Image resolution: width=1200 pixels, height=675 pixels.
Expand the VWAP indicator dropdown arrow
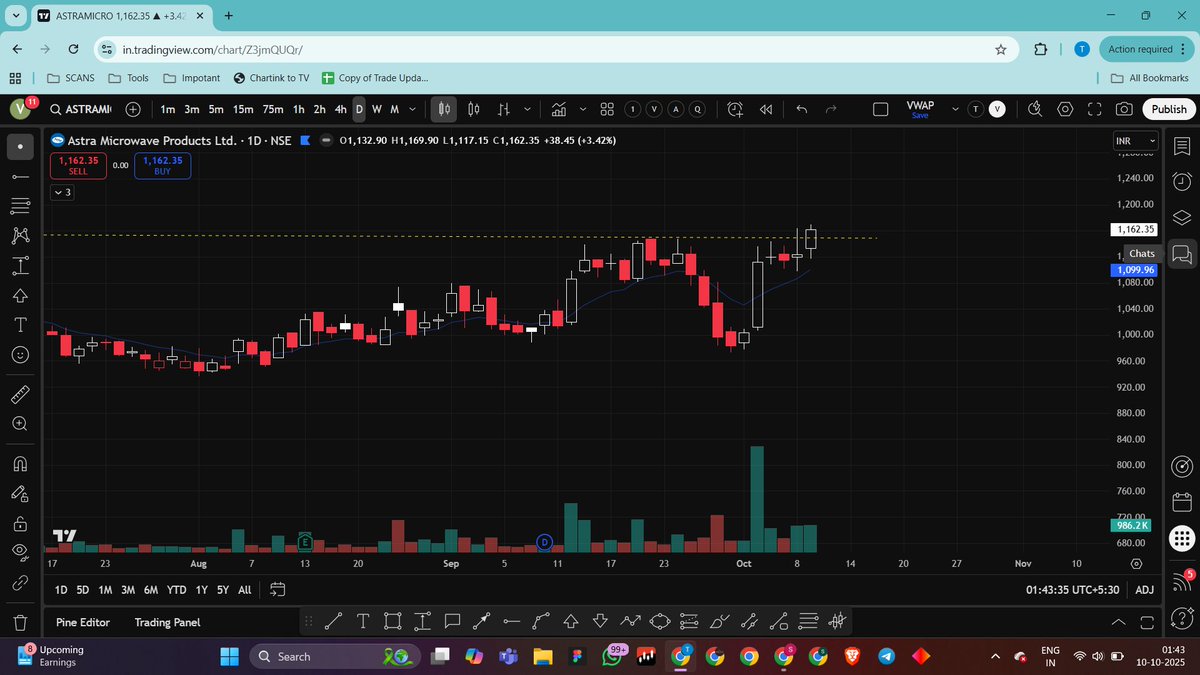[955, 109]
